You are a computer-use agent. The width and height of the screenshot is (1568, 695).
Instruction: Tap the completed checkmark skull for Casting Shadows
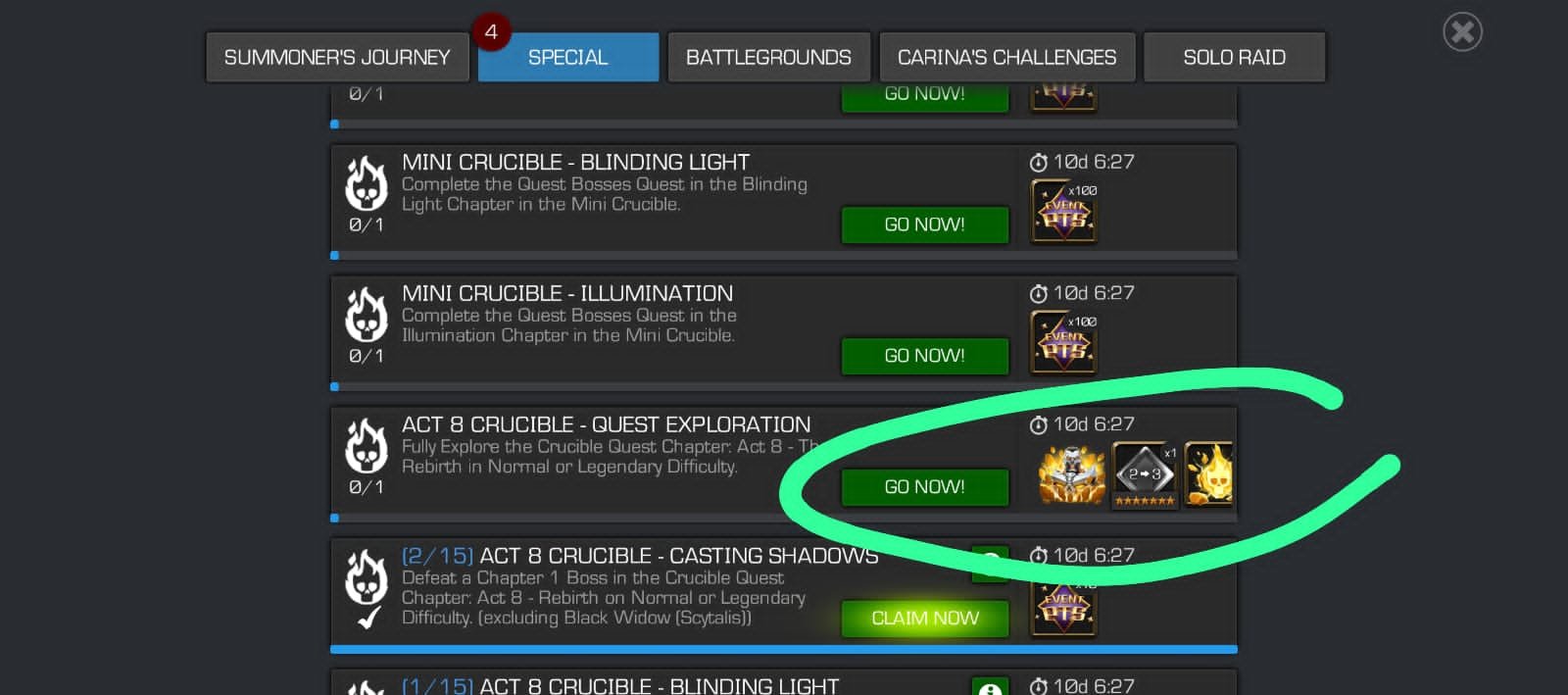366,588
